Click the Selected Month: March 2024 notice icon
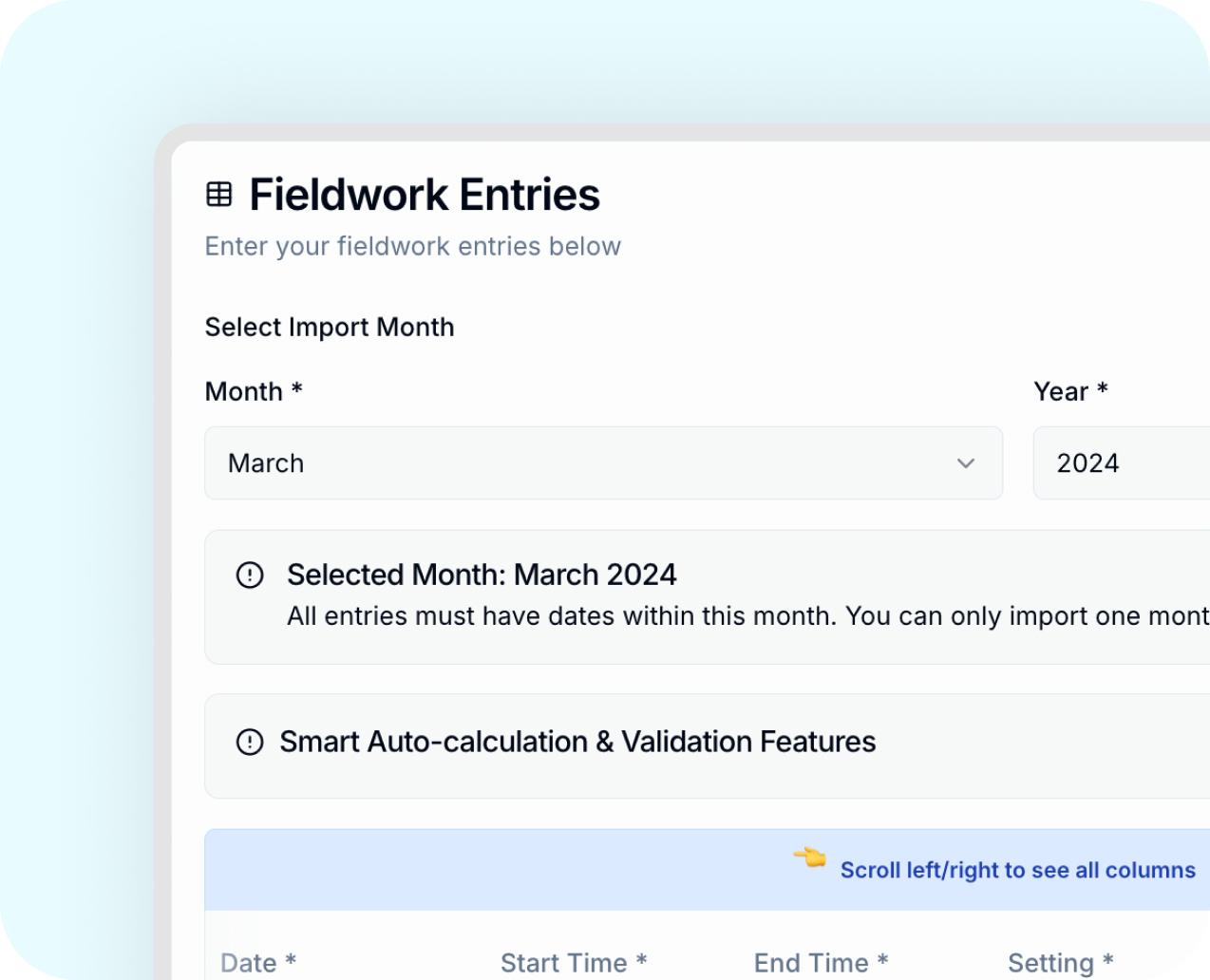1210x980 pixels. pos(250,575)
